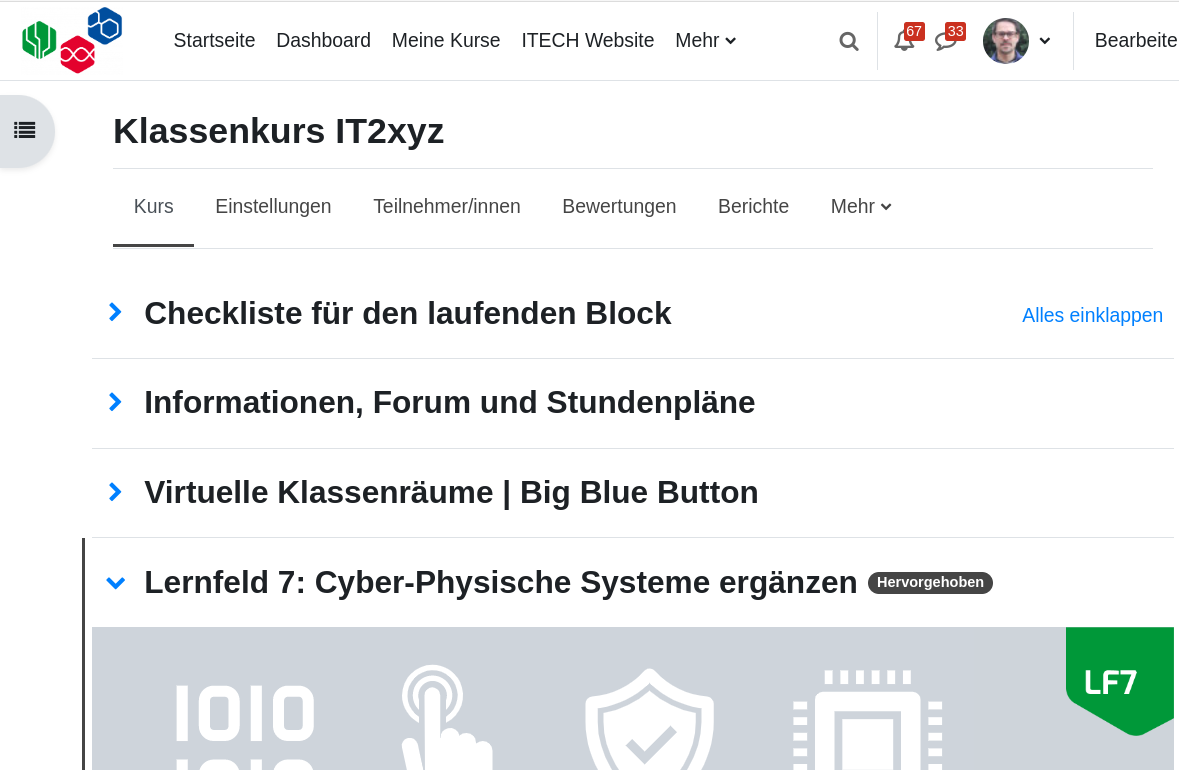1179x770 pixels.
Task: Click the ITECH site logo
Action: click(71, 40)
